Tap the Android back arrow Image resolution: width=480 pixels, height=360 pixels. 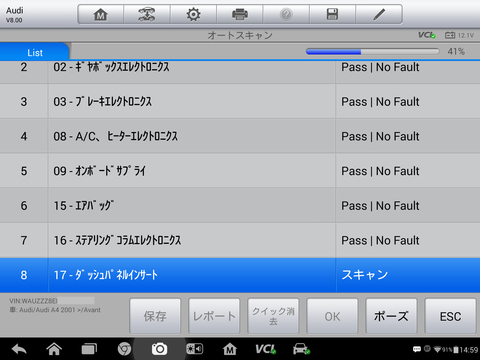tap(19, 349)
